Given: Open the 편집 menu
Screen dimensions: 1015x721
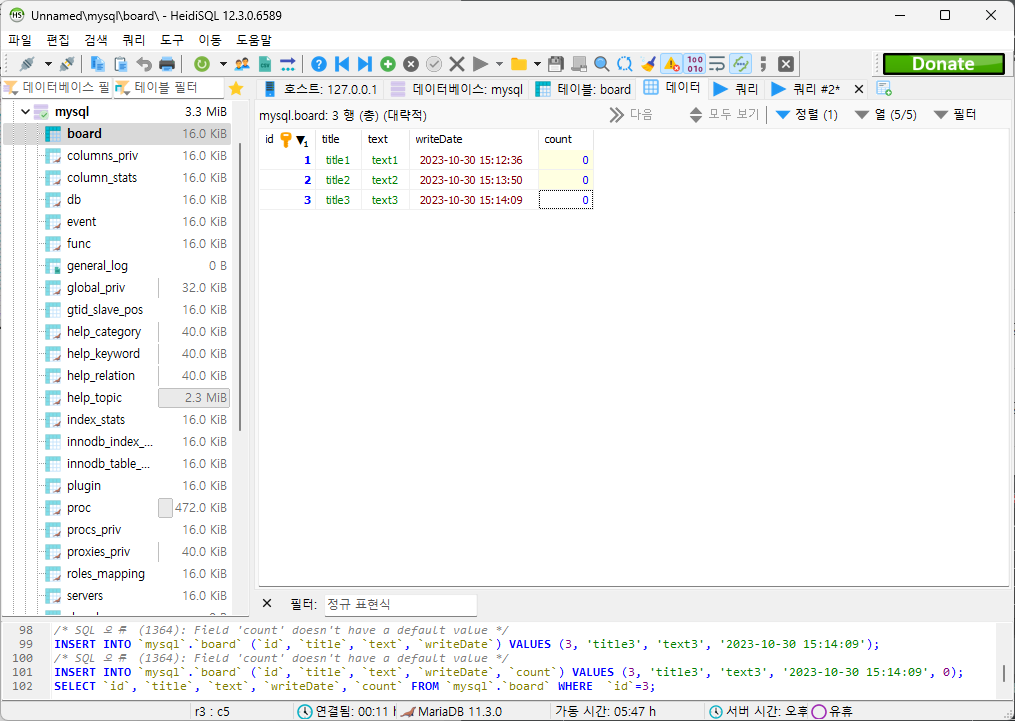Looking at the screenshot, I should click(58, 40).
